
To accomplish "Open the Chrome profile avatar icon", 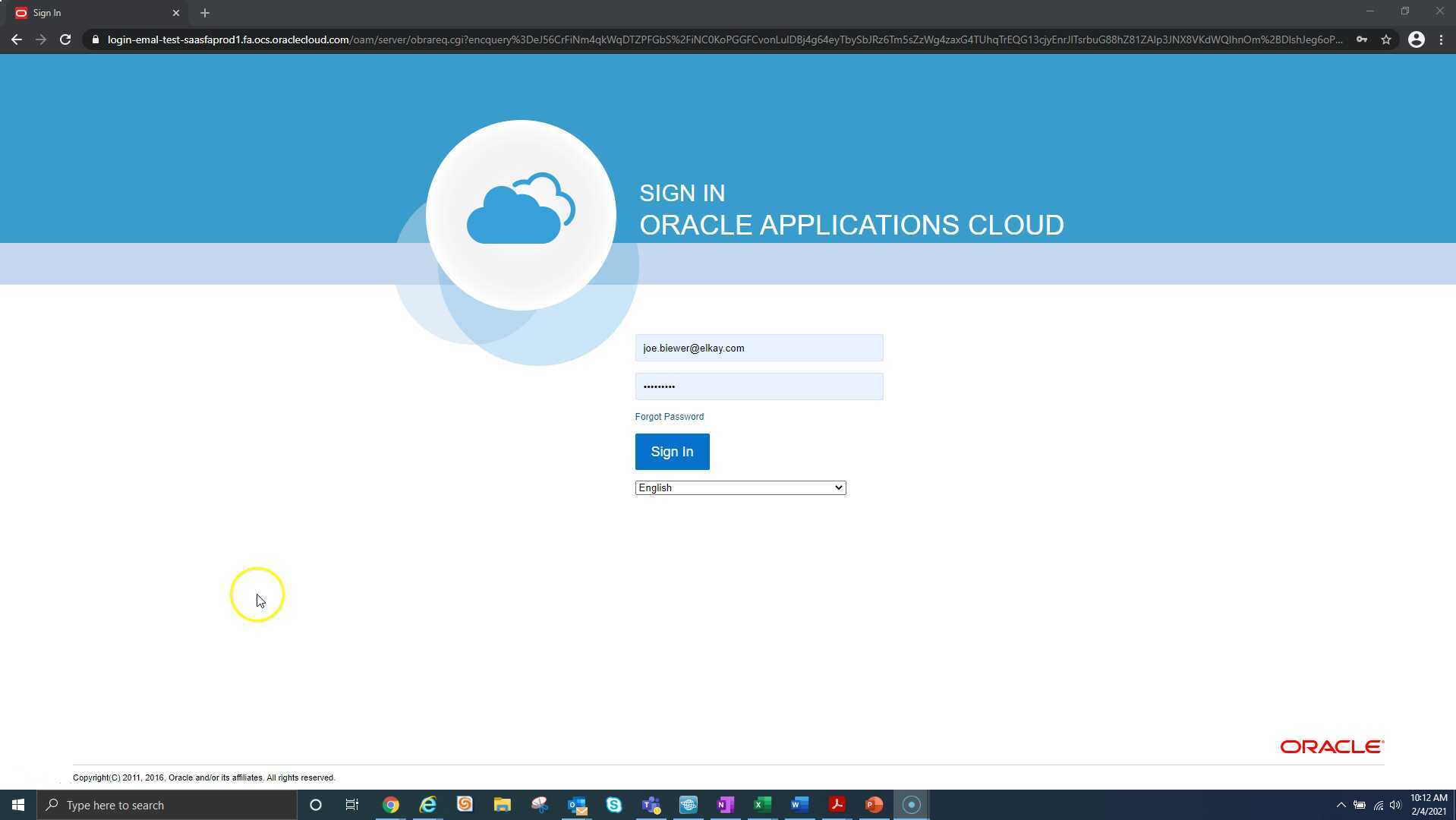I will 1416,39.
